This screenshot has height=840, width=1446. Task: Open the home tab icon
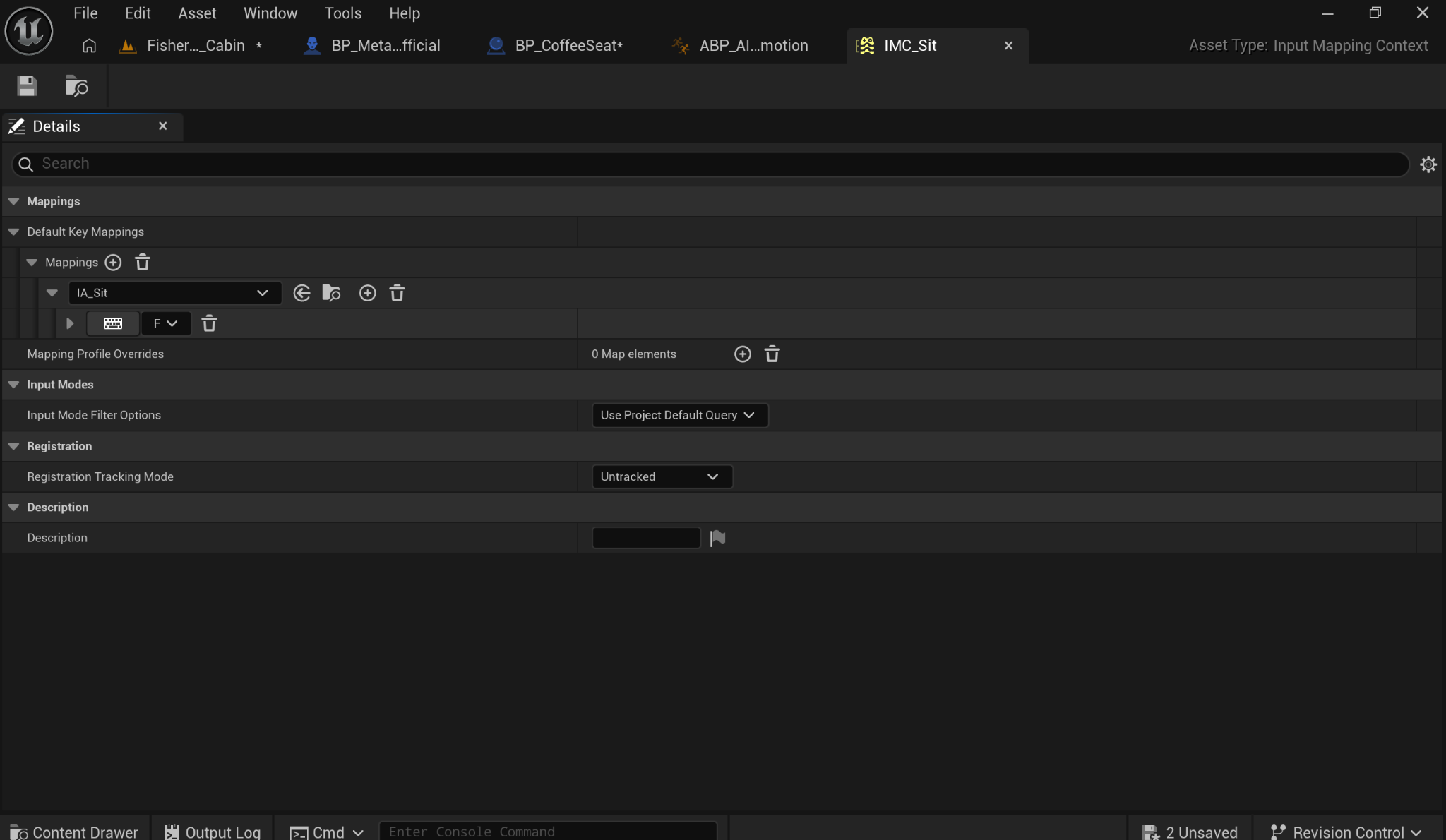pos(89,46)
